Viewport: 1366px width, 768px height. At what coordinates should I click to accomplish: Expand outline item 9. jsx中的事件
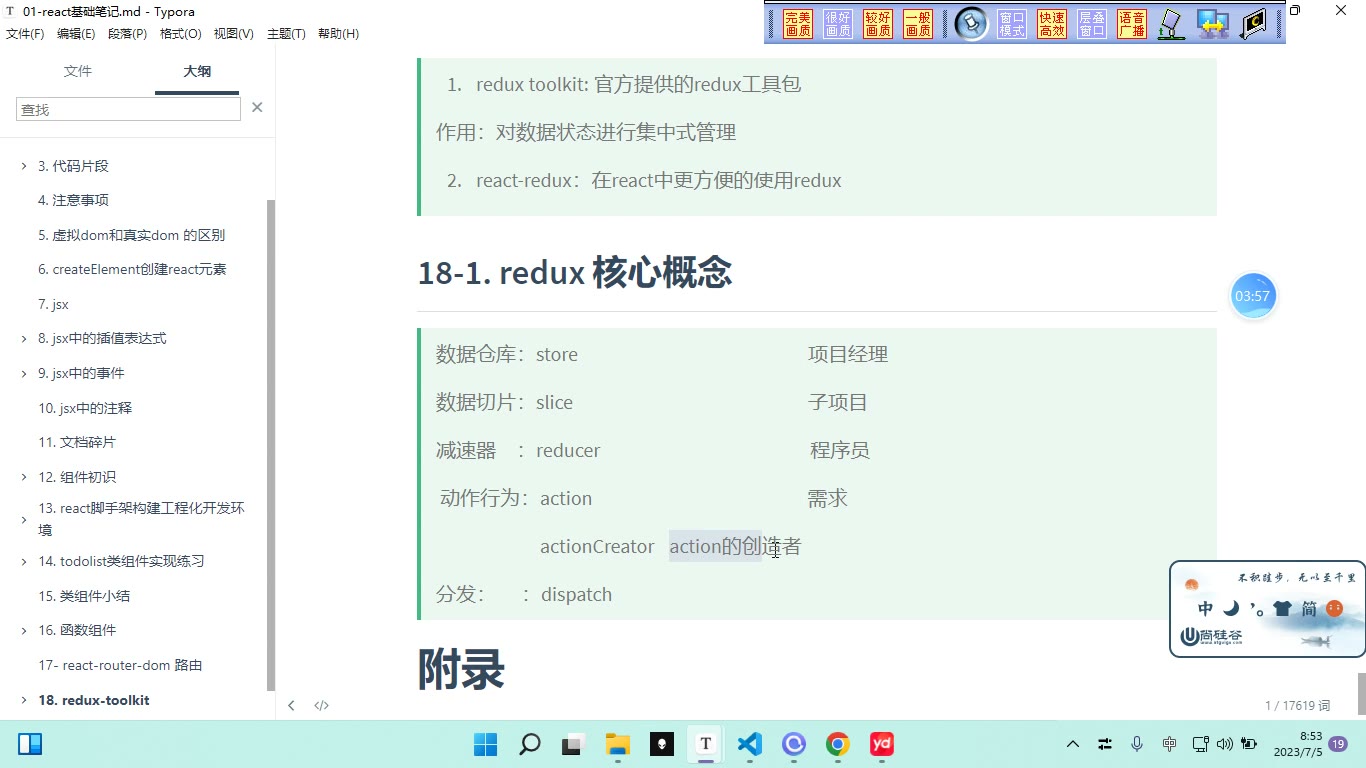(24, 373)
